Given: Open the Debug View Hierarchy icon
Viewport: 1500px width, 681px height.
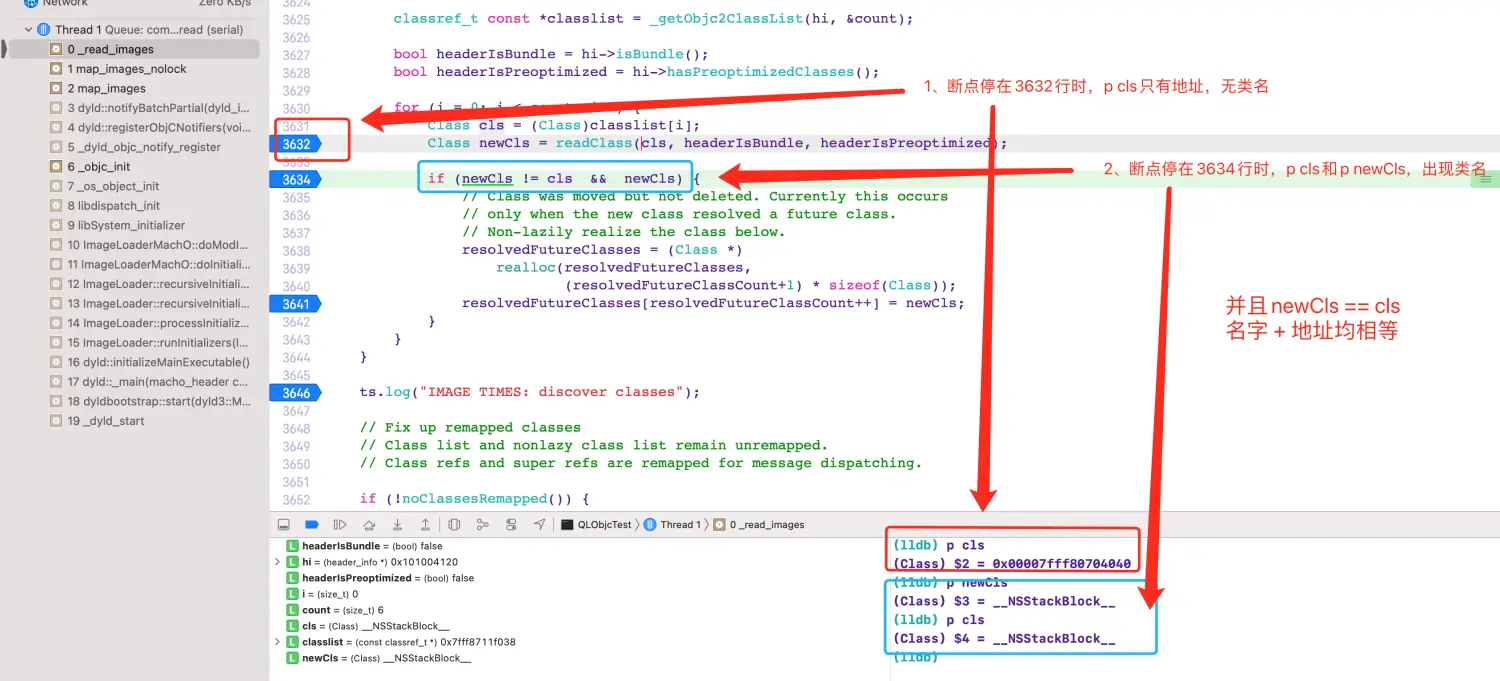Looking at the screenshot, I should (454, 524).
